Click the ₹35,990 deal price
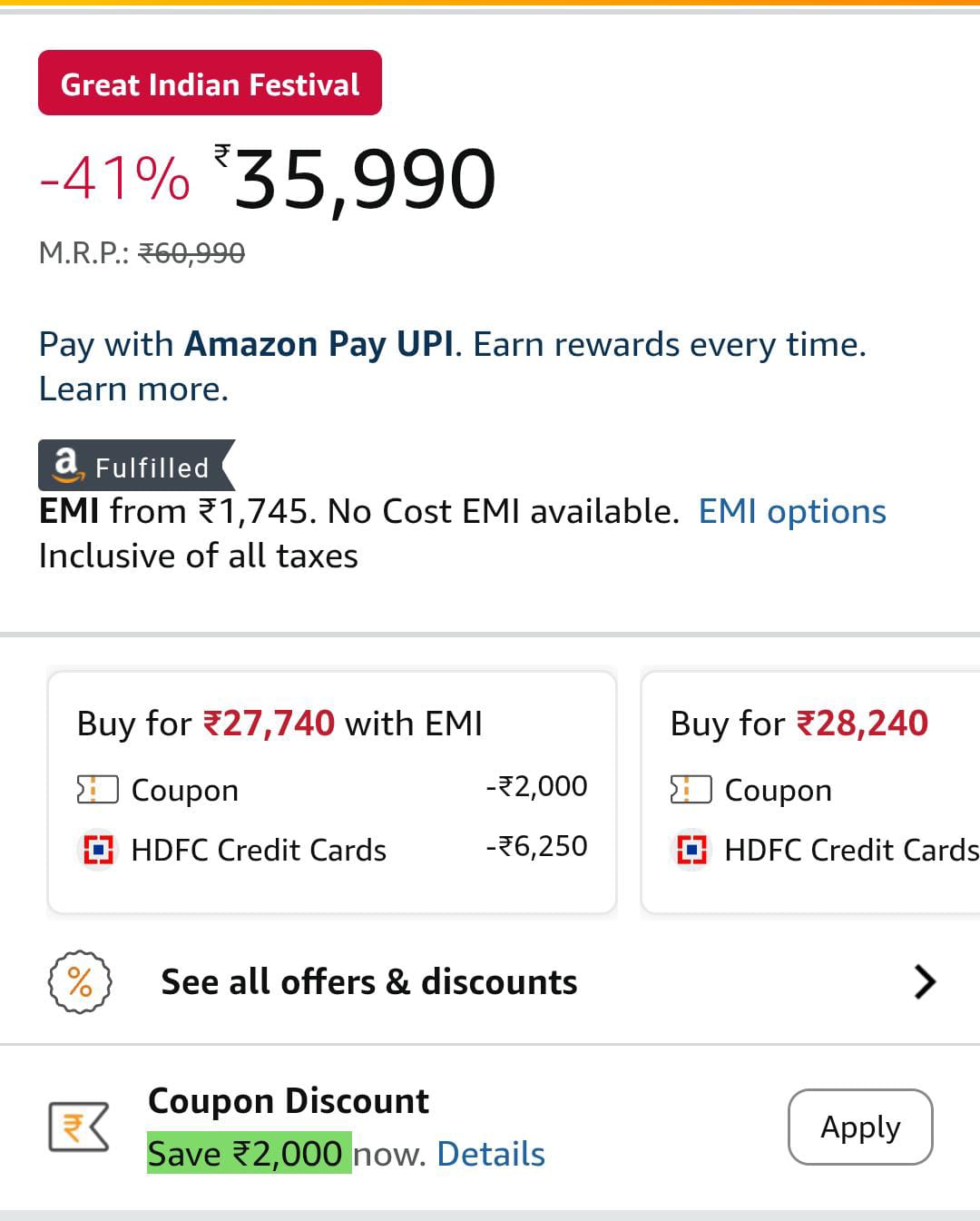The width and height of the screenshot is (980, 1221). [x=363, y=180]
